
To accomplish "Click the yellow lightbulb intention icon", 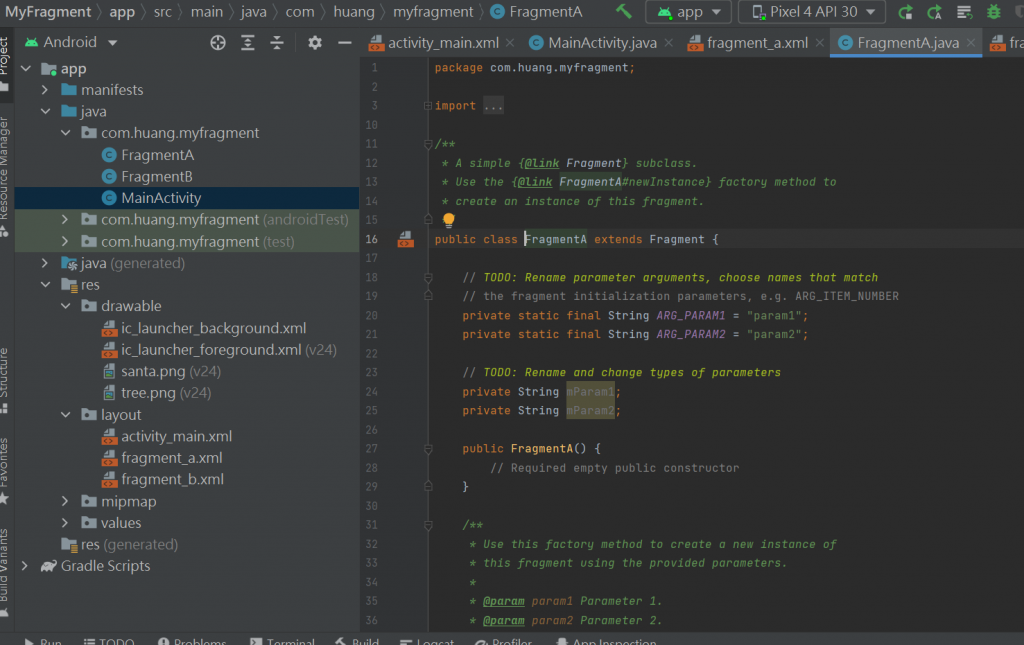I will click(x=448, y=220).
